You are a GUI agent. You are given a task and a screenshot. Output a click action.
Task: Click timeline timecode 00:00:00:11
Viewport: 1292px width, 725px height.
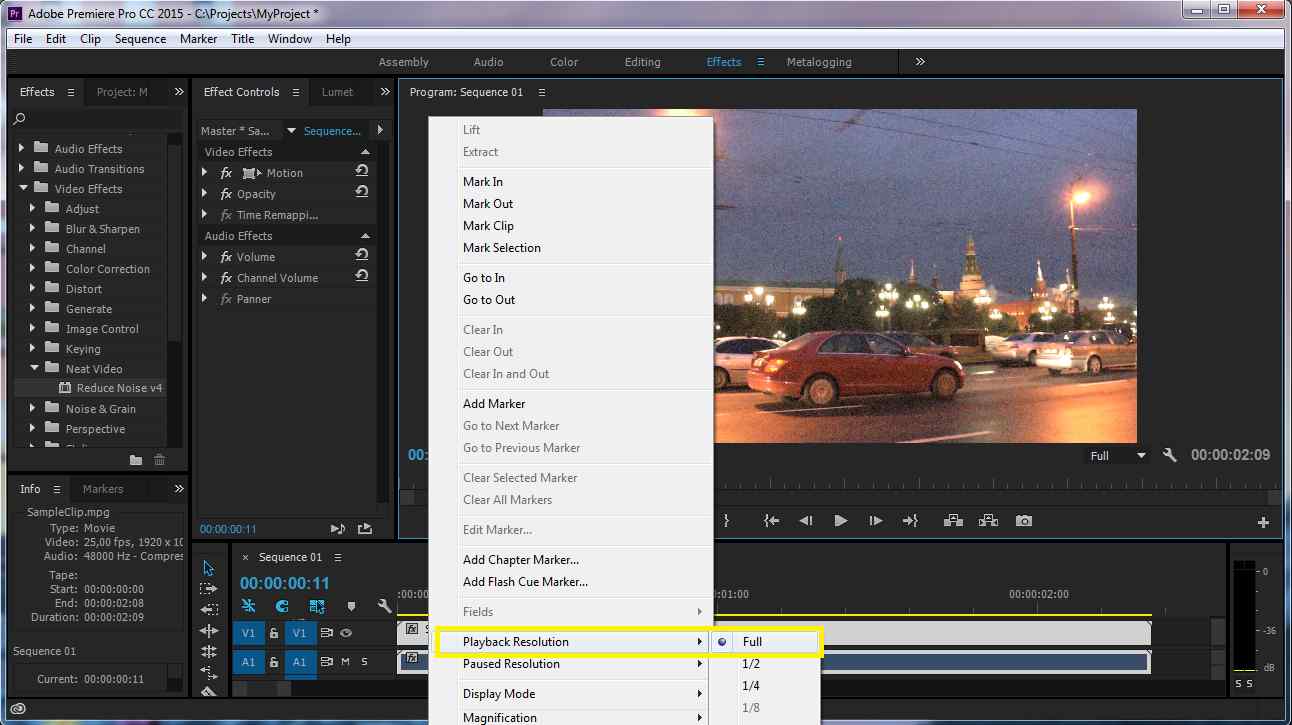(x=284, y=583)
